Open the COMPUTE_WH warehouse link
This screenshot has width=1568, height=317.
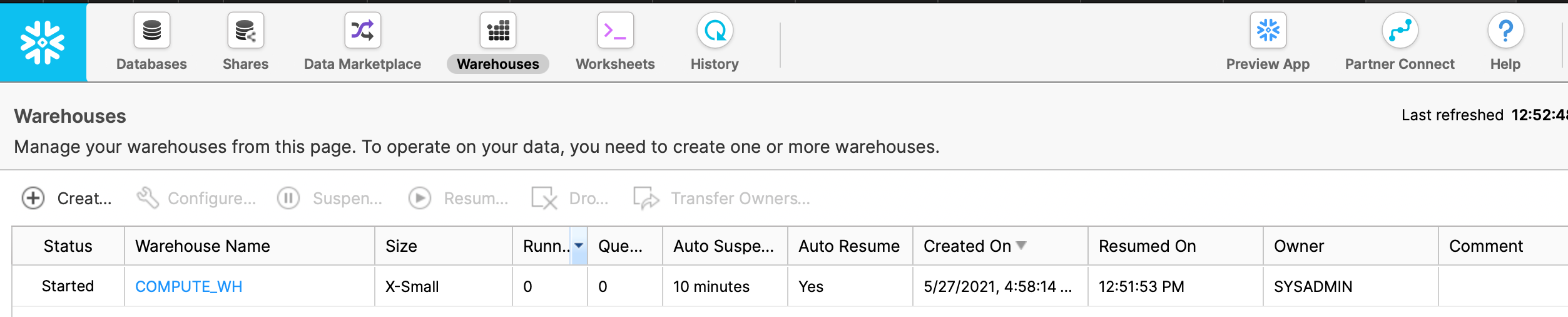(189, 286)
